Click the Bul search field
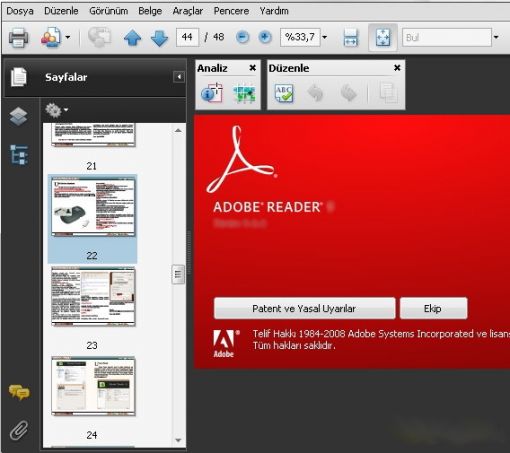This screenshot has width=510, height=453. point(447,37)
